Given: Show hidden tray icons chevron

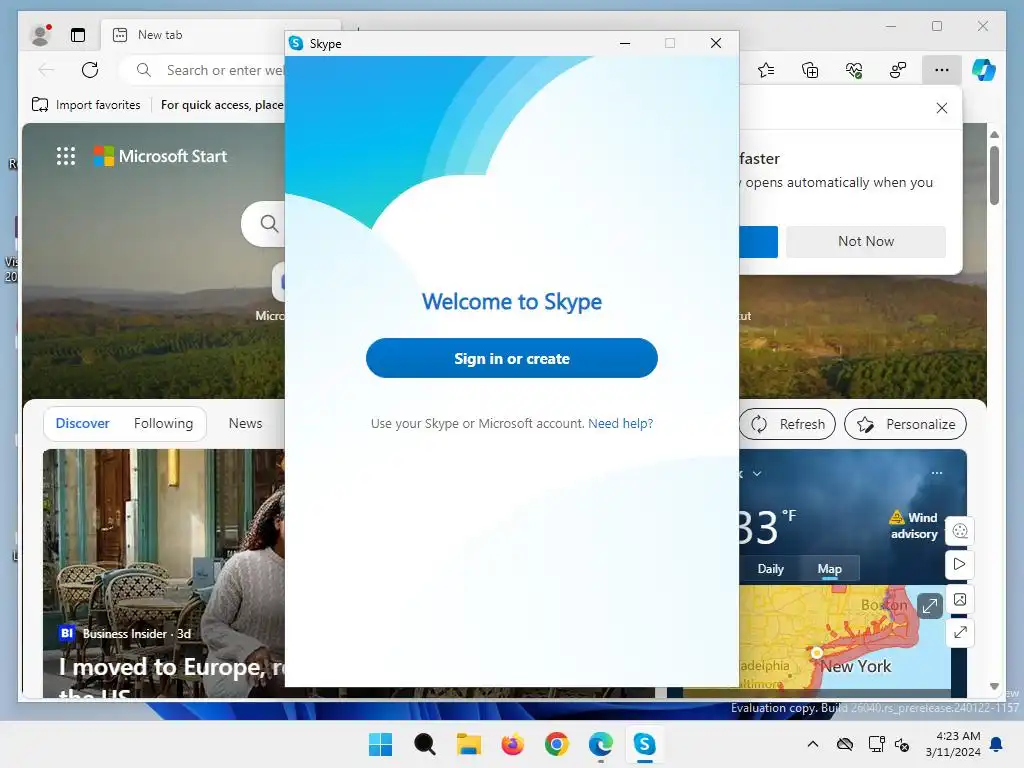Looking at the screenshot, I should click(x=813, y=744).
